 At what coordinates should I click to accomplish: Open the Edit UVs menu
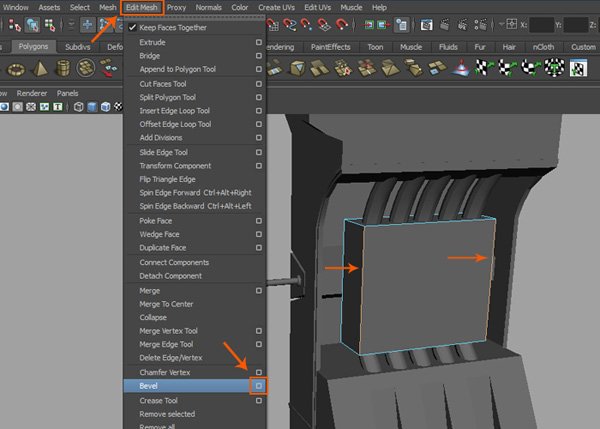click(317, 7)
